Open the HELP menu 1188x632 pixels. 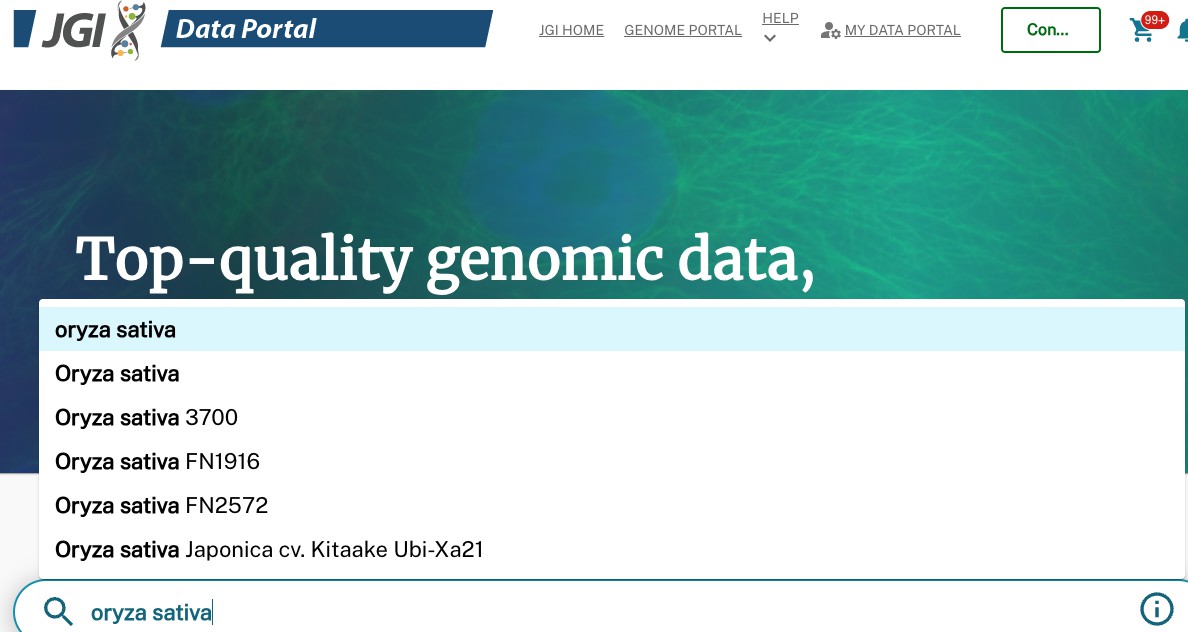coord(780,18)
